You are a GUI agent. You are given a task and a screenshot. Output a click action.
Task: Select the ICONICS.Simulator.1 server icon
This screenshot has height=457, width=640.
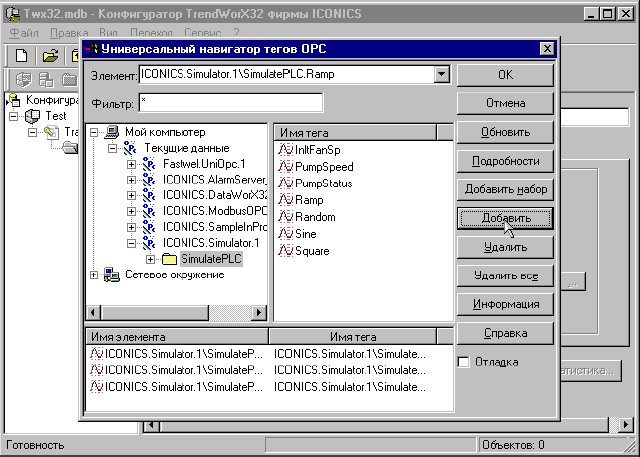149,243
